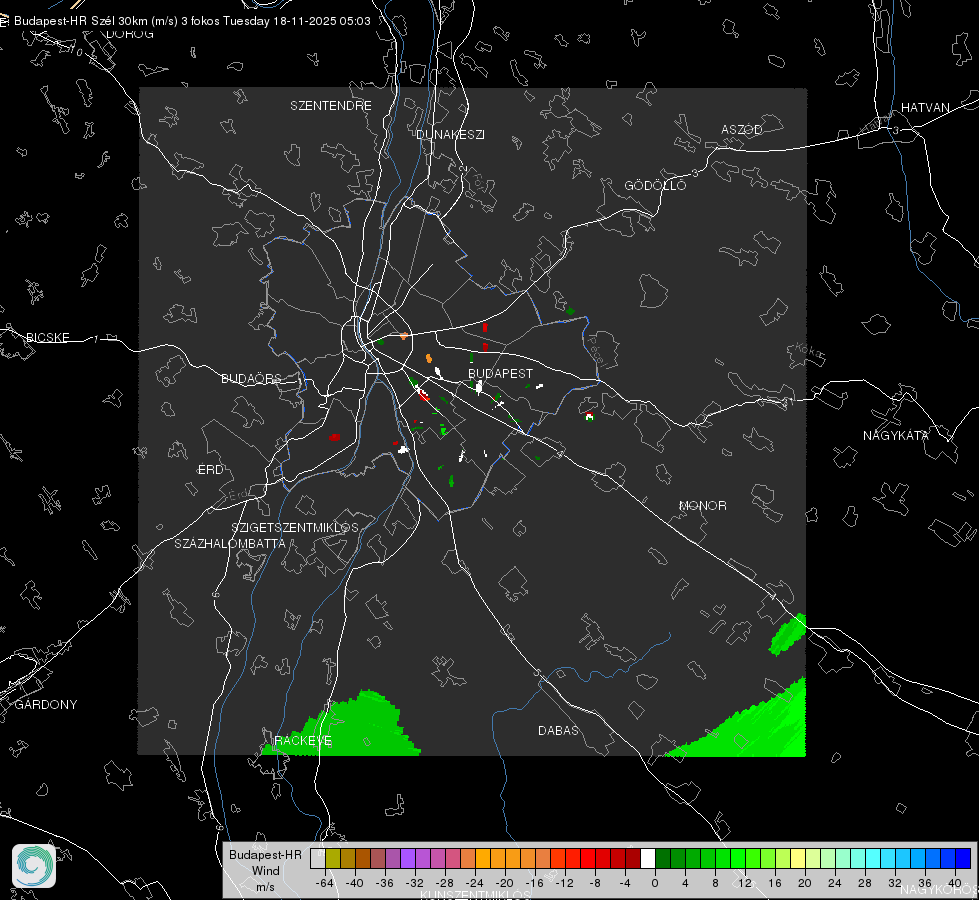Select the white zero-value swatch in the legend
The height and width of the screenshot is (900, 979).
(648, 858)
